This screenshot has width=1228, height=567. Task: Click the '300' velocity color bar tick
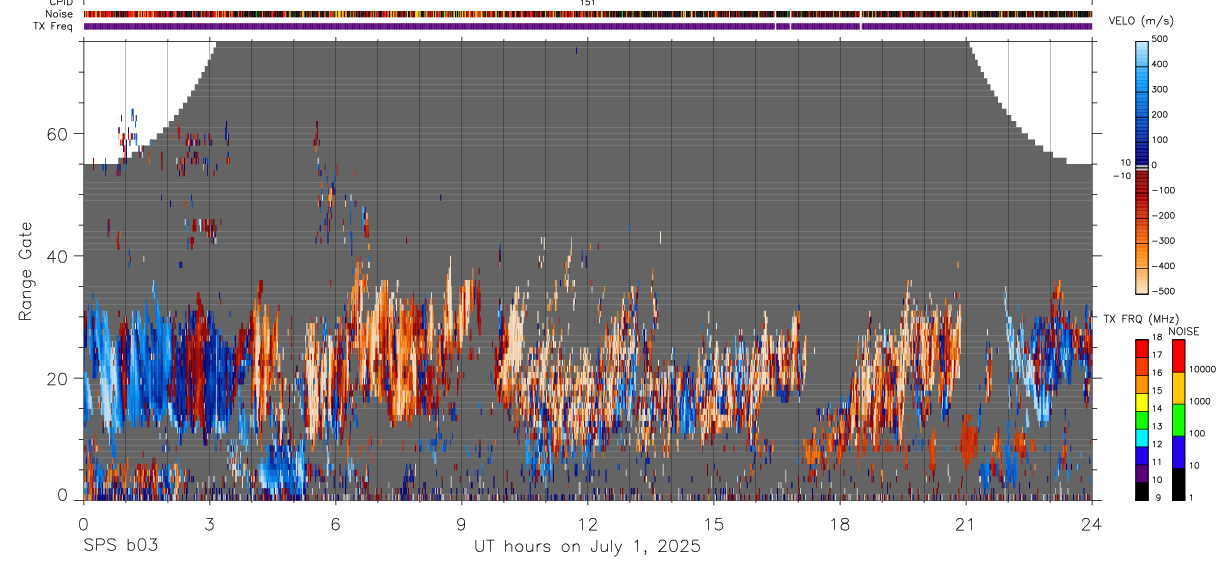(x=1162, y=89)
